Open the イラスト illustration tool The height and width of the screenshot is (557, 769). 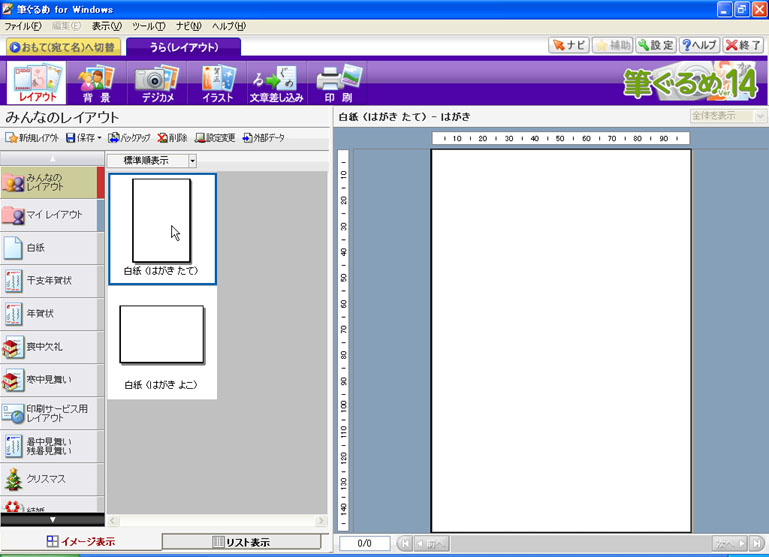point(217,82)
